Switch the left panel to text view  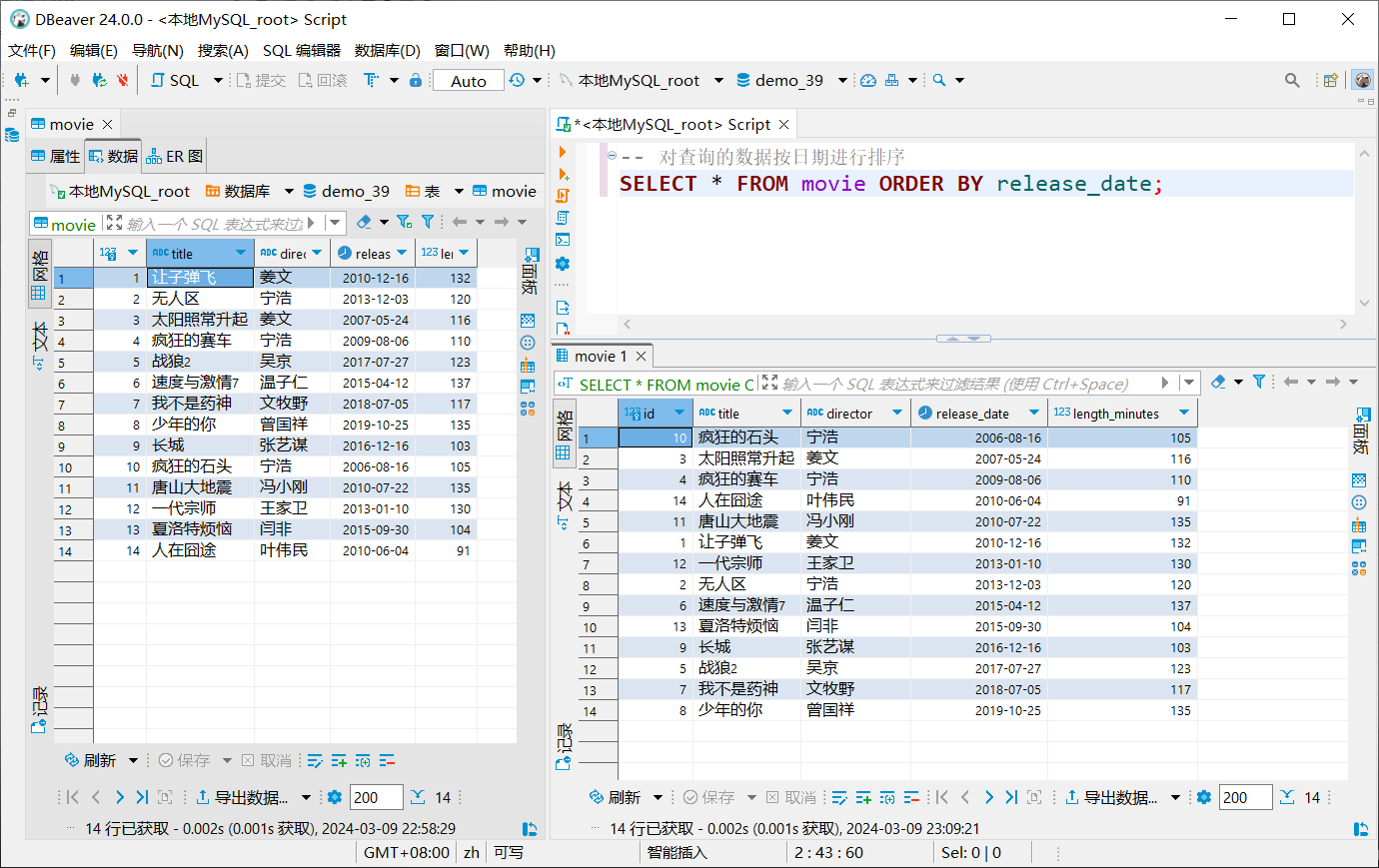click(39, 346)
